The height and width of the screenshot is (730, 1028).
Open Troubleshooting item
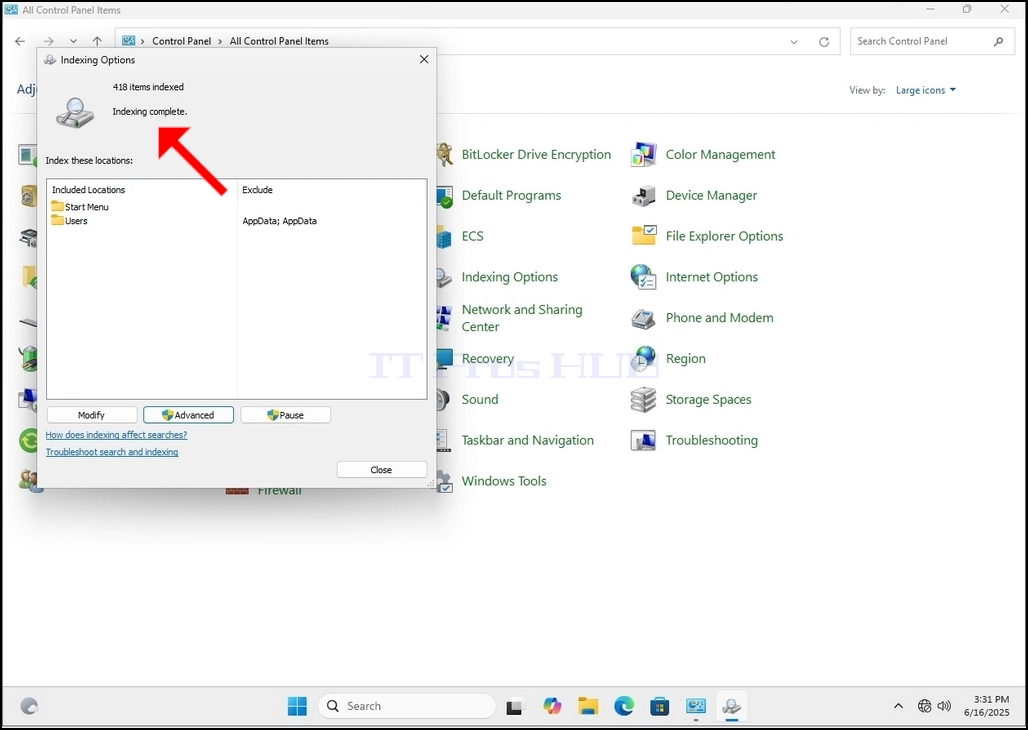pos(711,440)
